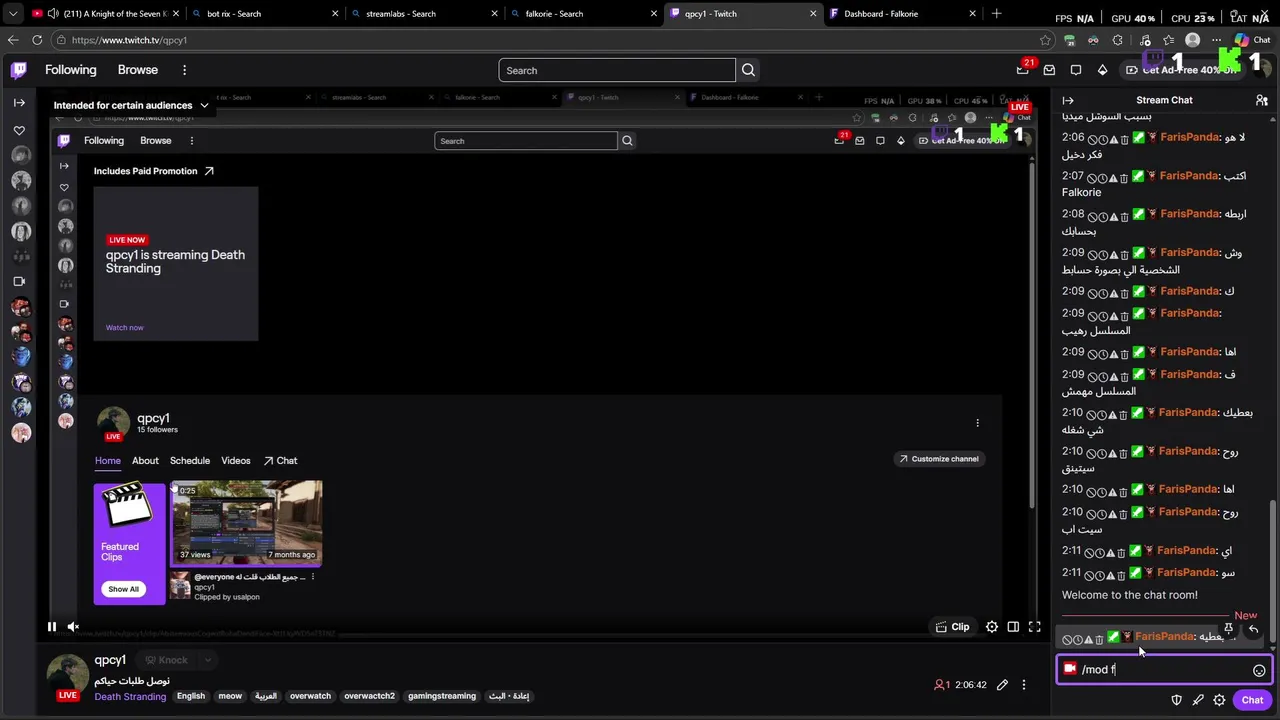Click the Browse nav item
This screenshot has height=720, width=1280.
[x=138, y=70]
